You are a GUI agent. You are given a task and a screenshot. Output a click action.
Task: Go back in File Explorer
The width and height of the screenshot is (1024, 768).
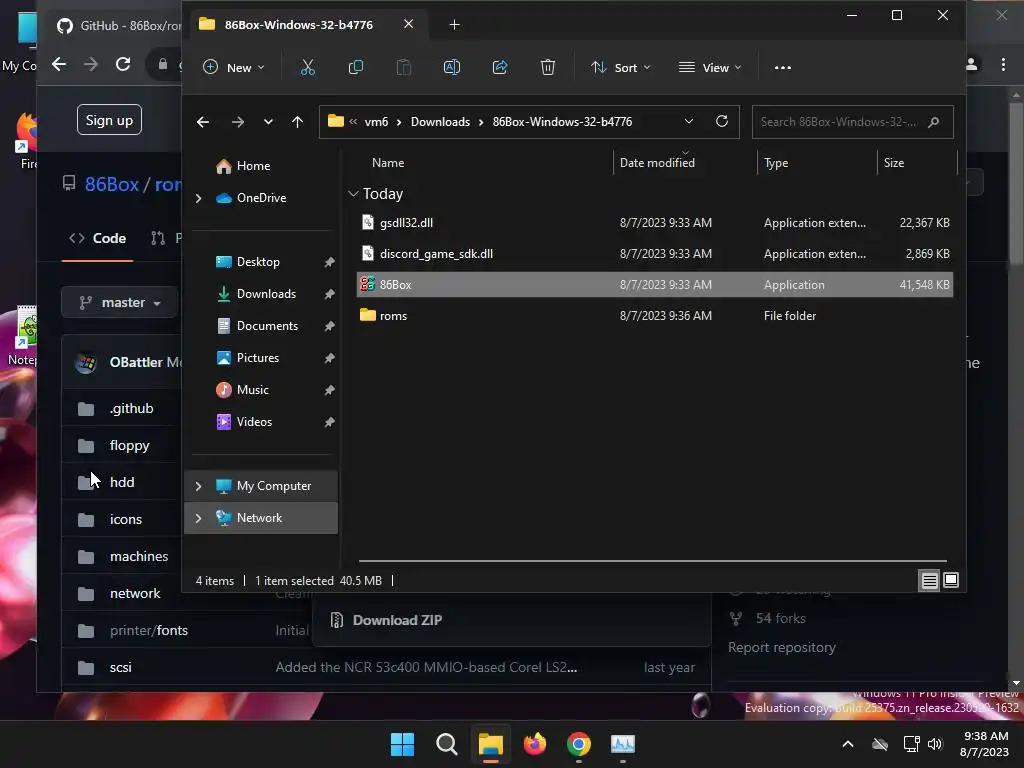(x=203, y=122)
